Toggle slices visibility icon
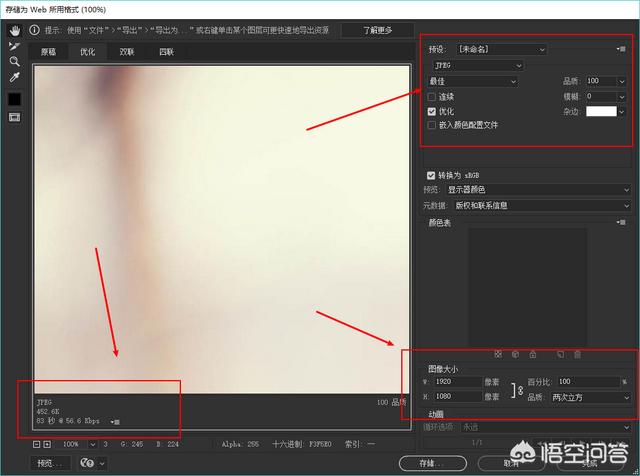Viewport: 640px width, 476px height. (x=14, y=117)
